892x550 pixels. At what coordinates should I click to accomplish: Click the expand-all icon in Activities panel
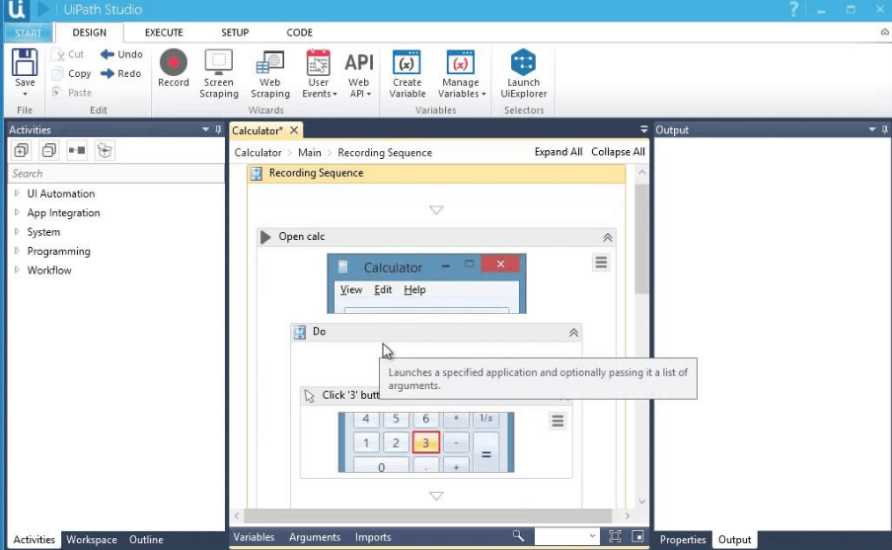[21, 150]
